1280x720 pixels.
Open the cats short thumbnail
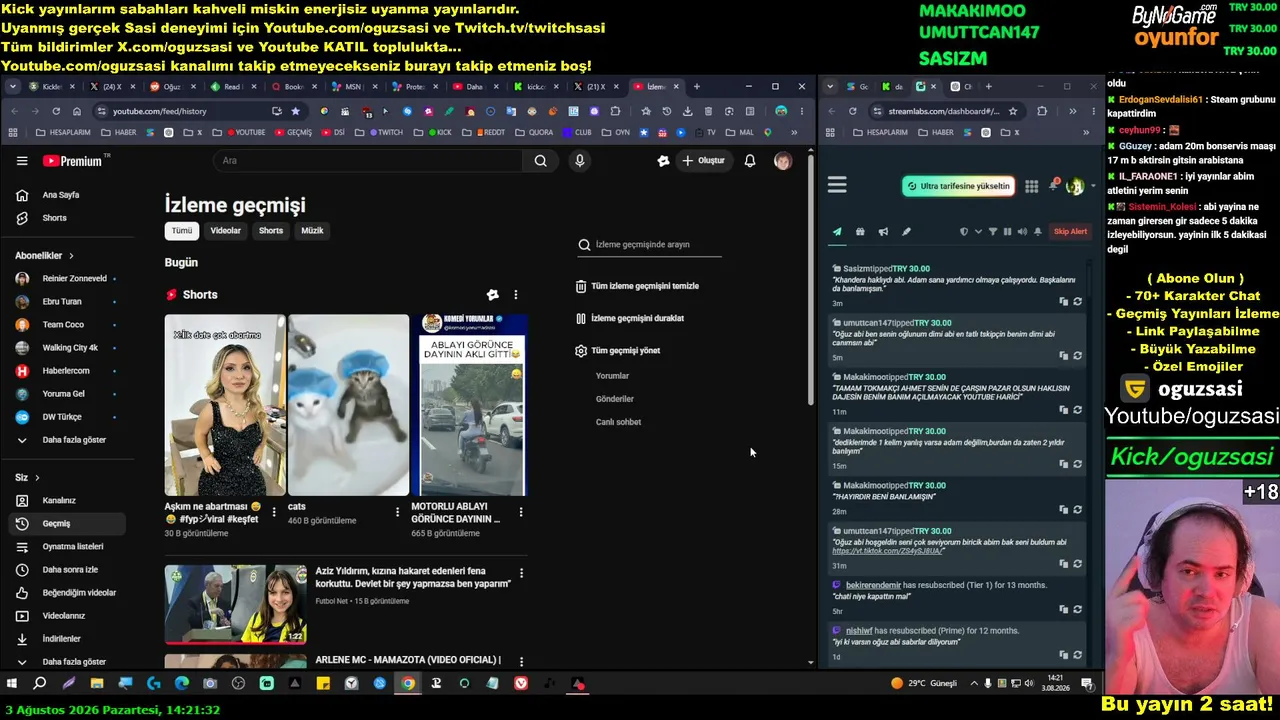(x=348, y=405)
